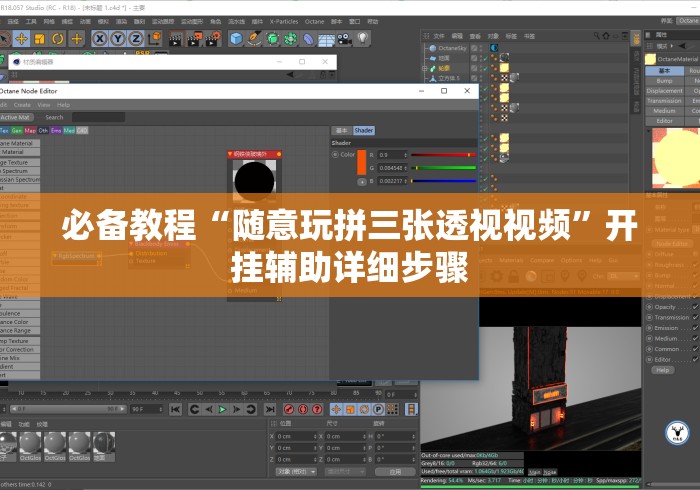This screenshot has width=700, height=490.
Task: Select the Color radio button in Shader panel
Action: 335,154
